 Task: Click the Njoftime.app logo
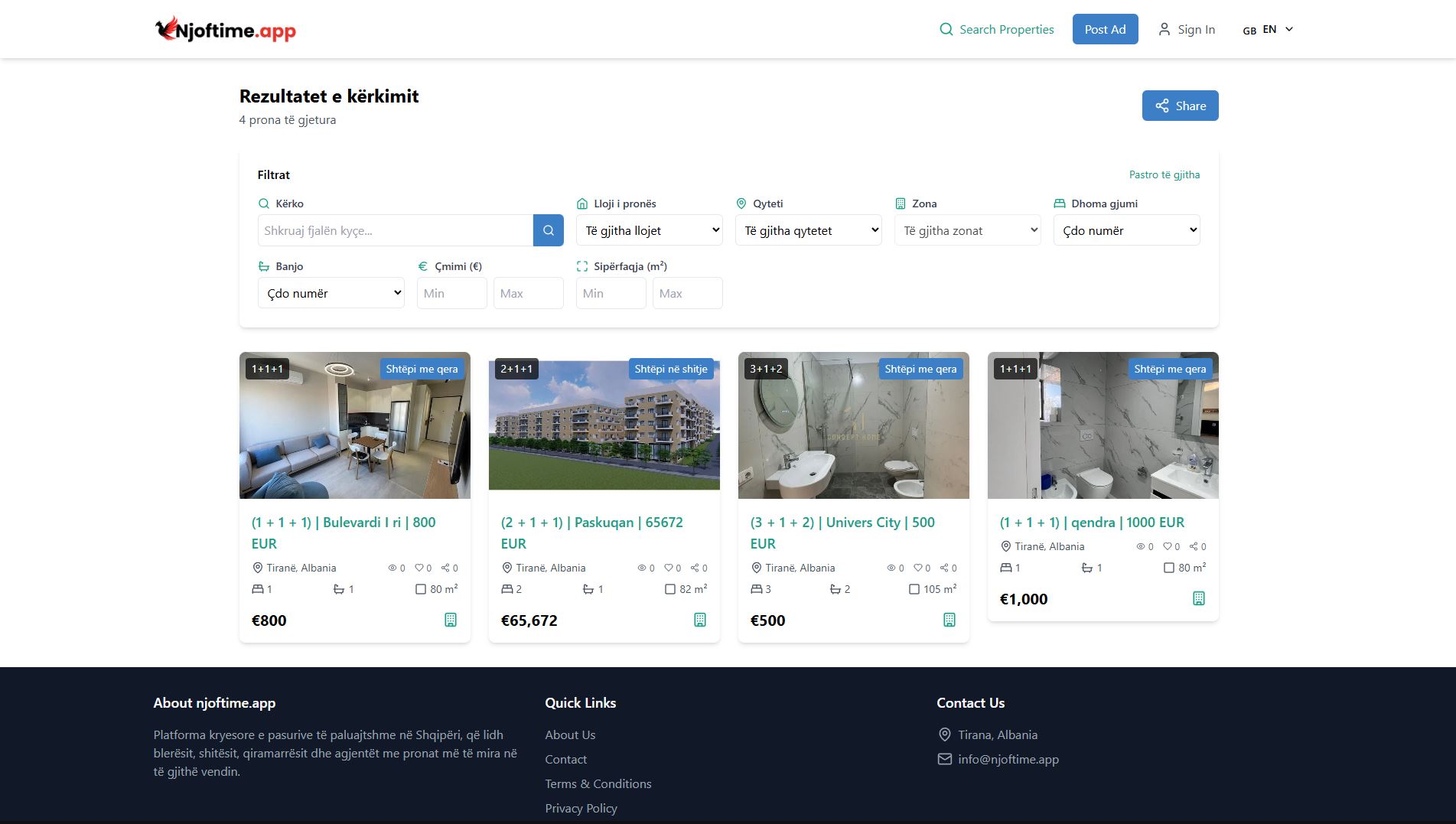click(223, 29)
